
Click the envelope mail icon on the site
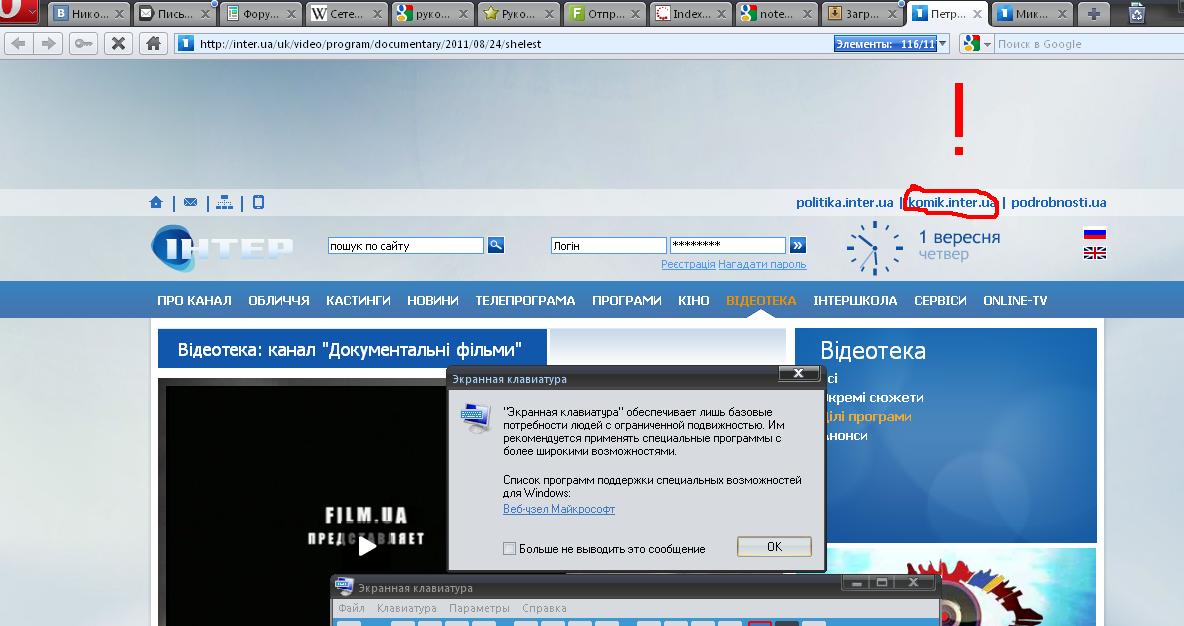[x=190, y=202]
